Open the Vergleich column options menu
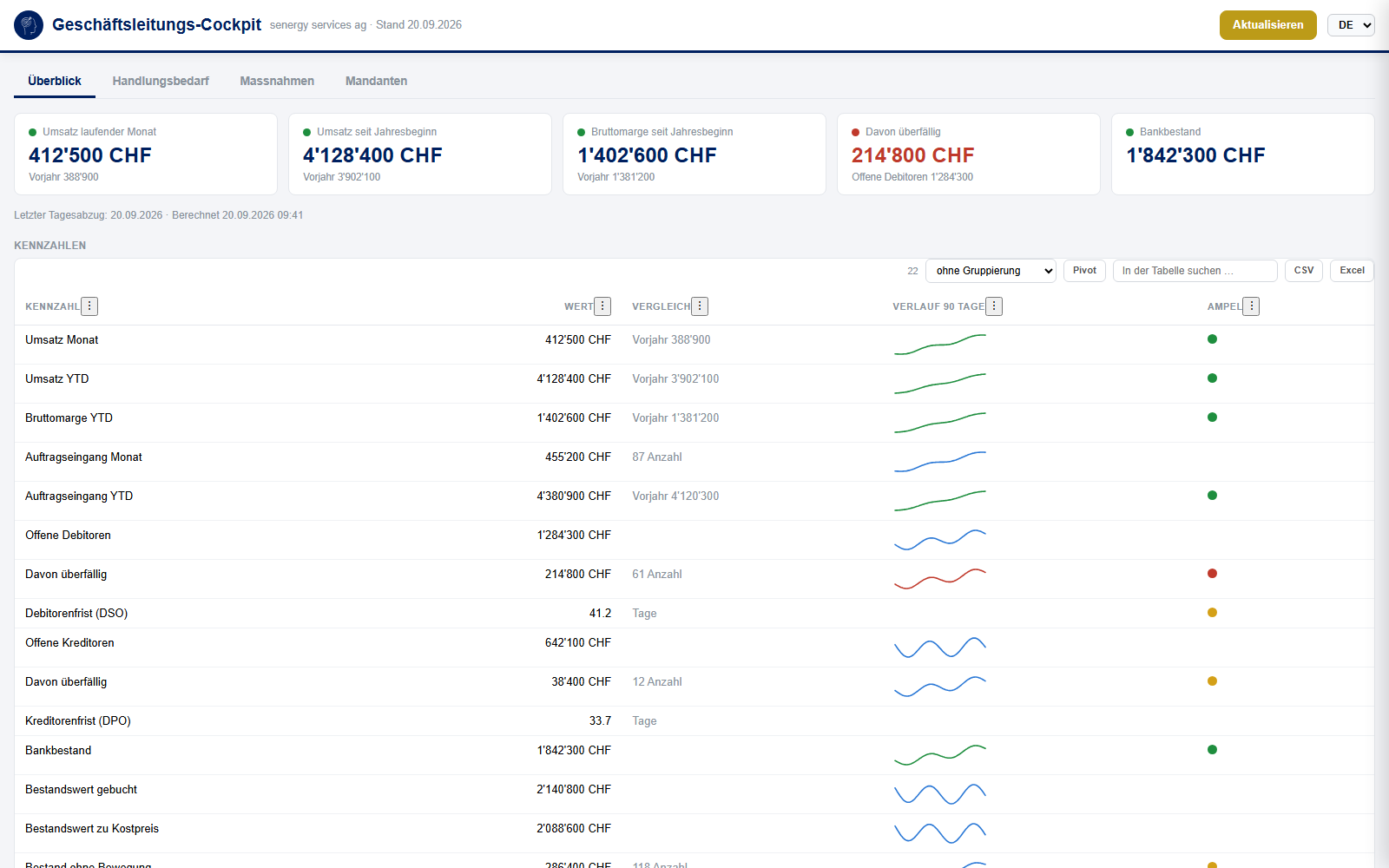This screenshot has width=1389, height=868. (700, 306)
